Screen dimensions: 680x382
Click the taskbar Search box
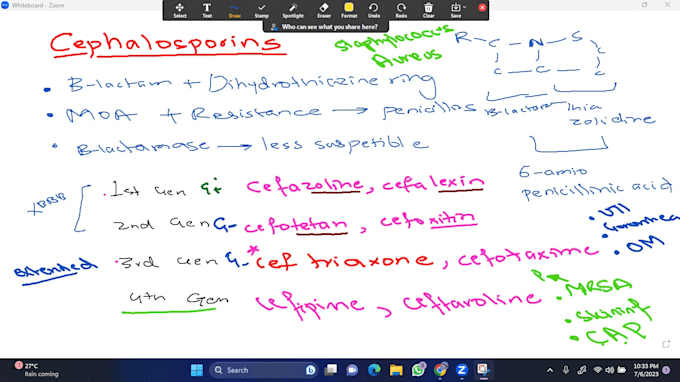(263, 370)
